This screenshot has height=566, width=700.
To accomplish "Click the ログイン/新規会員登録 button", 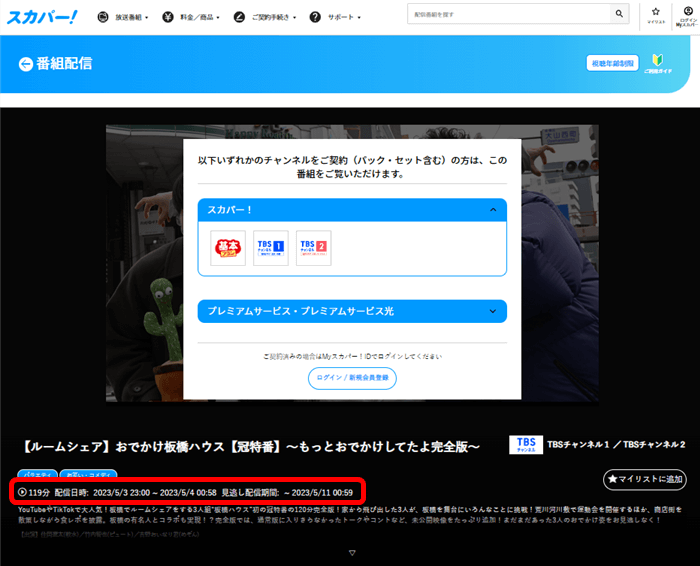I will [x=352, y=378].
